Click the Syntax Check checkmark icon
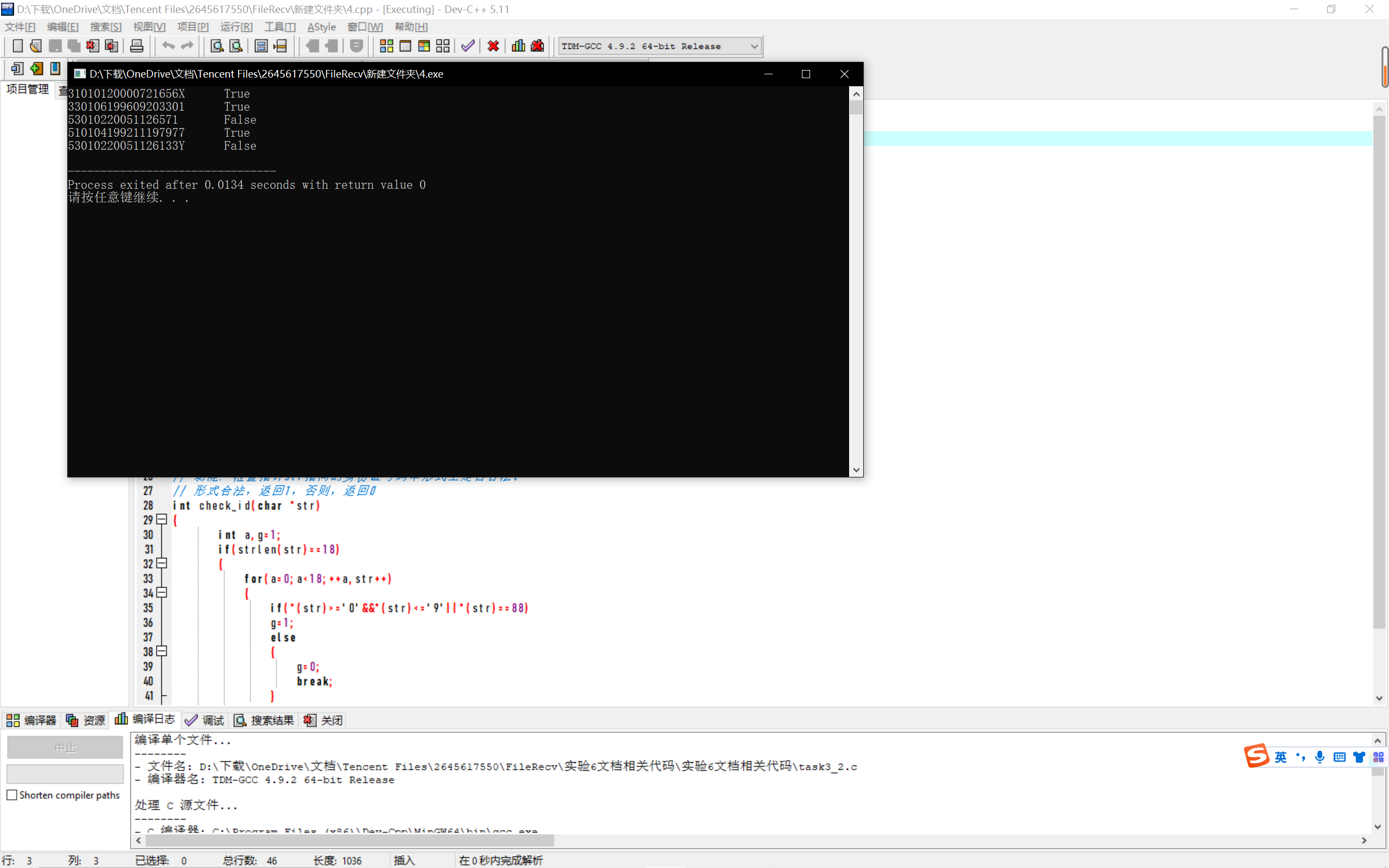This screenshot has height=868, width=1389. click(x=468, y=46)
